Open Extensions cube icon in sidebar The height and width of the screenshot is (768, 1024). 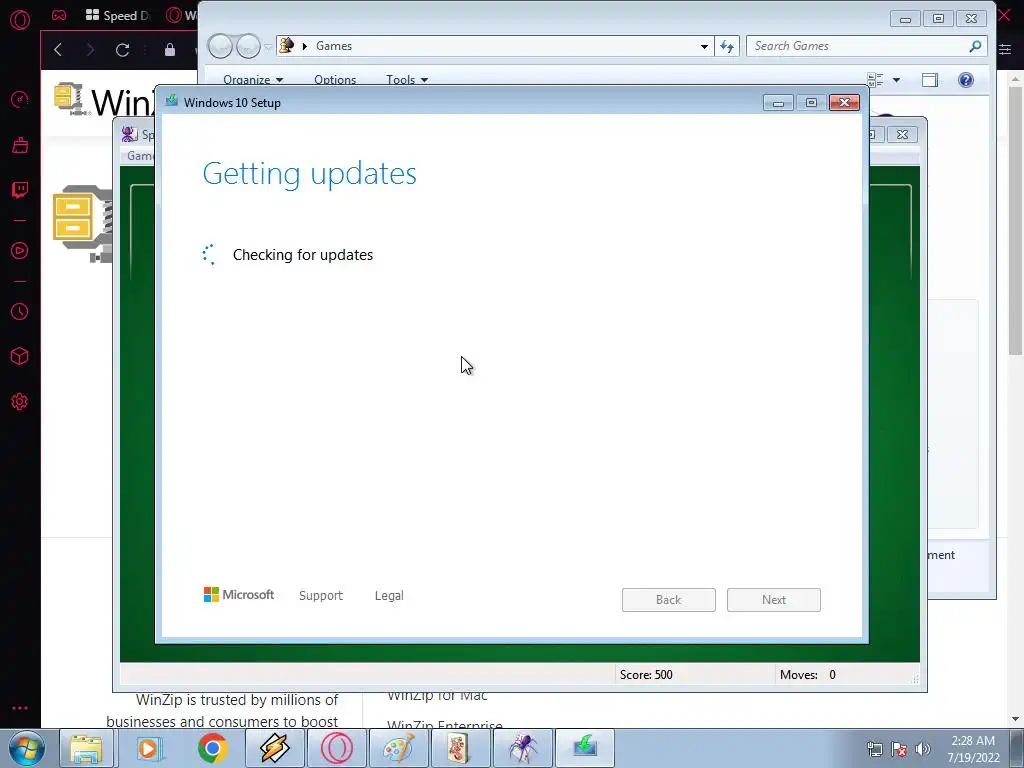[x=20, y=357]
